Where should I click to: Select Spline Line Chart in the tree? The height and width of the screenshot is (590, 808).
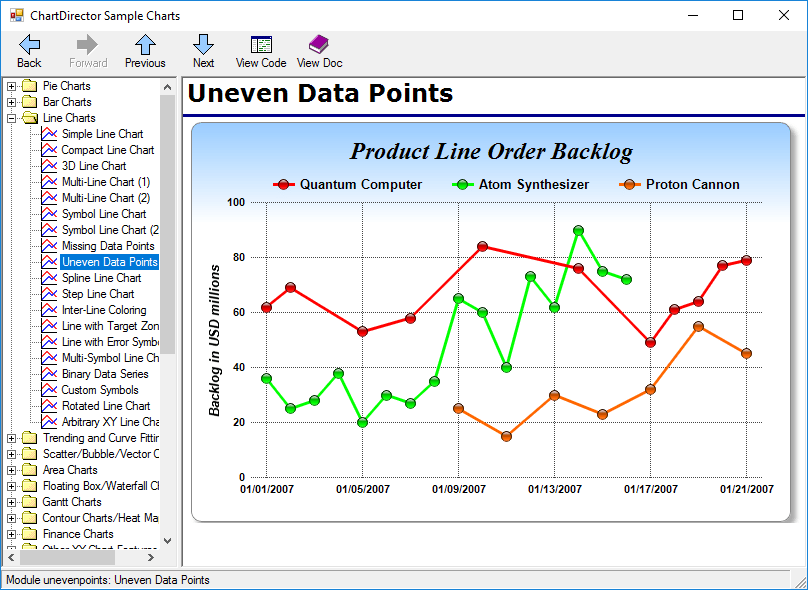click(101, 278)
